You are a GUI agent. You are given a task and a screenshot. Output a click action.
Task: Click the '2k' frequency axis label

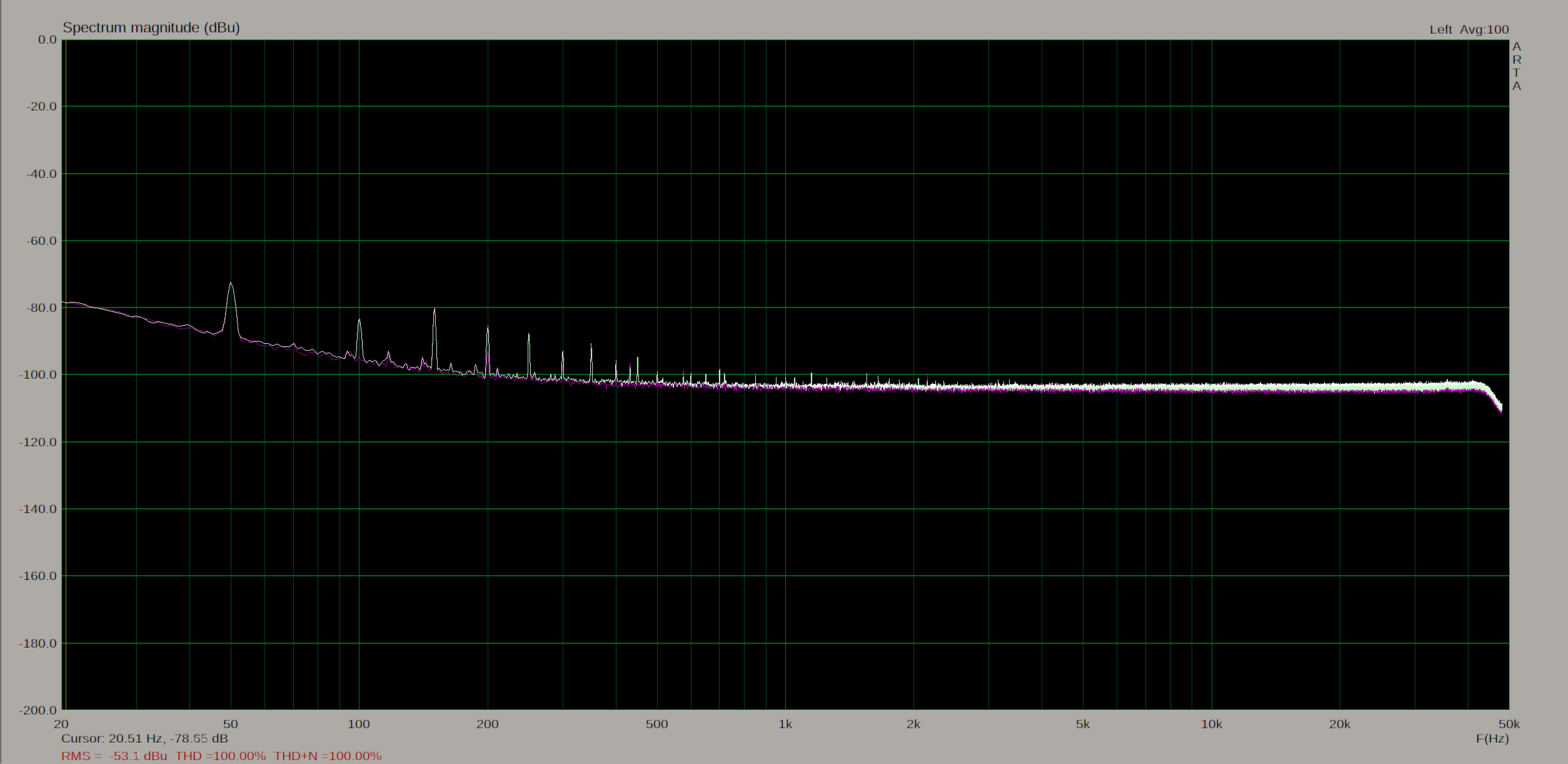[913, 724]
